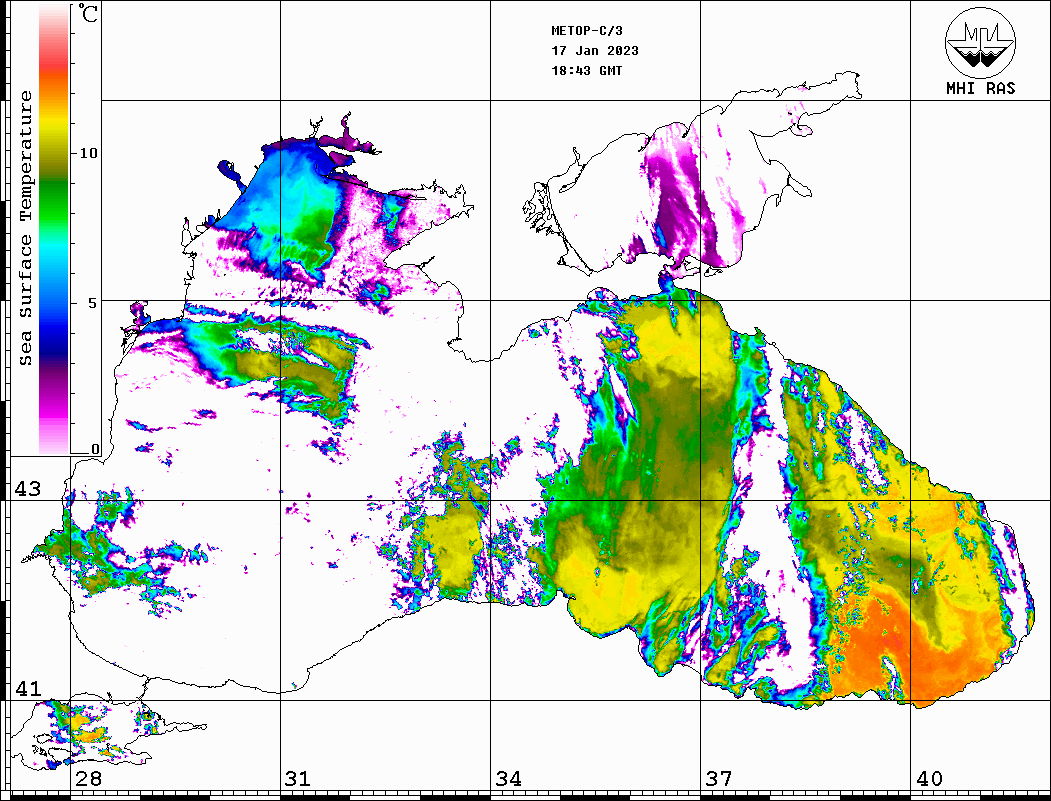Click the longitude label '37'
1051x801 pixels.
(x=719, y=779)
